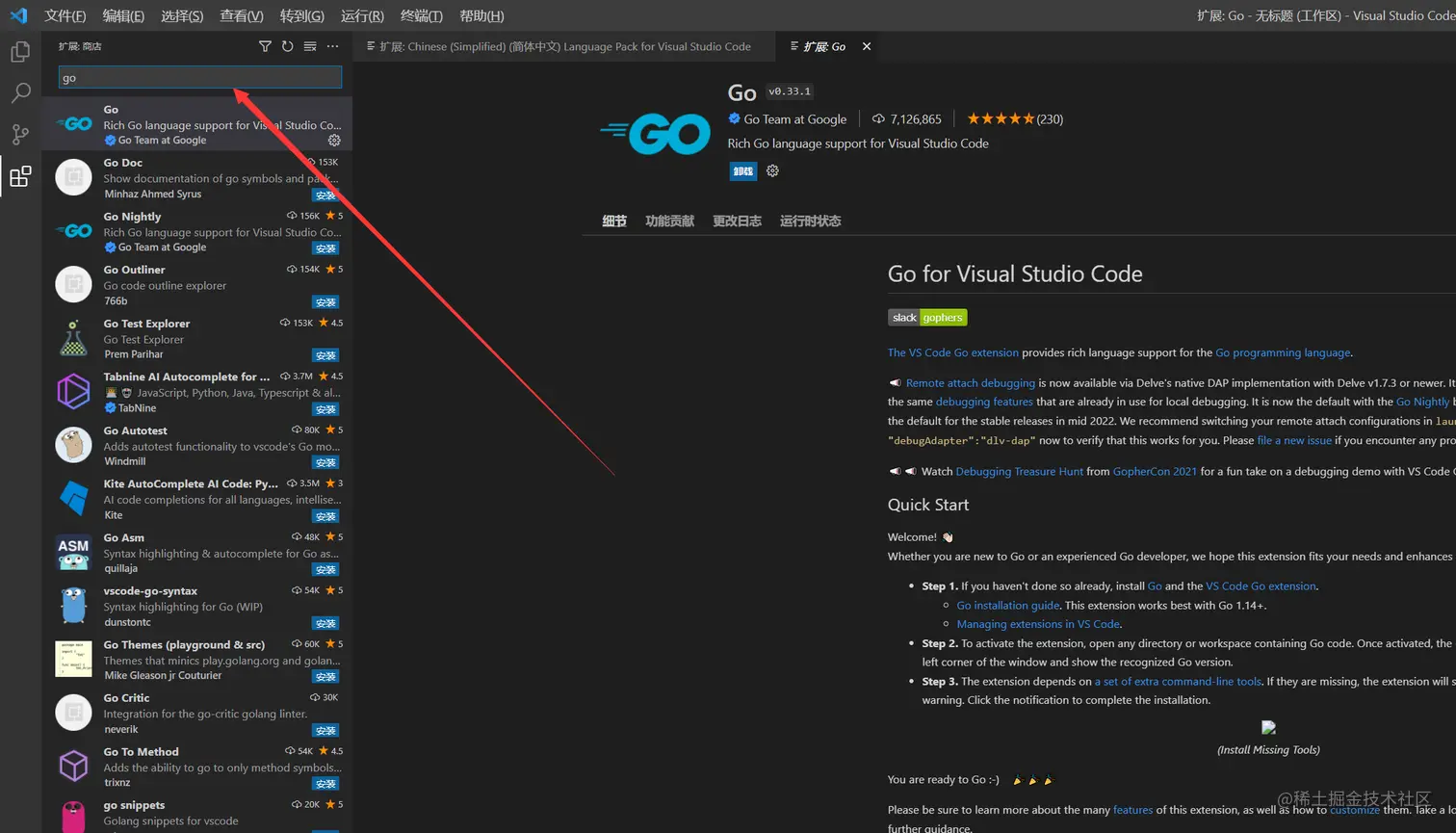This screenshot has width=1456, height=833.
Task: Open the 文件(F) menu
Action: 65,15
